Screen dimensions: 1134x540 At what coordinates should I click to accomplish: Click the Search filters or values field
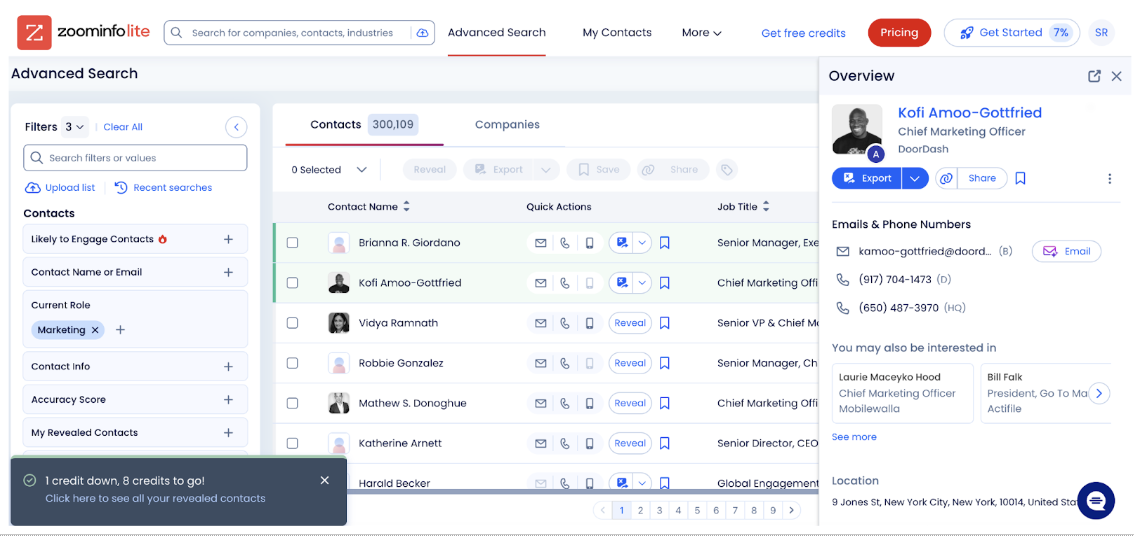pos(135,158)
